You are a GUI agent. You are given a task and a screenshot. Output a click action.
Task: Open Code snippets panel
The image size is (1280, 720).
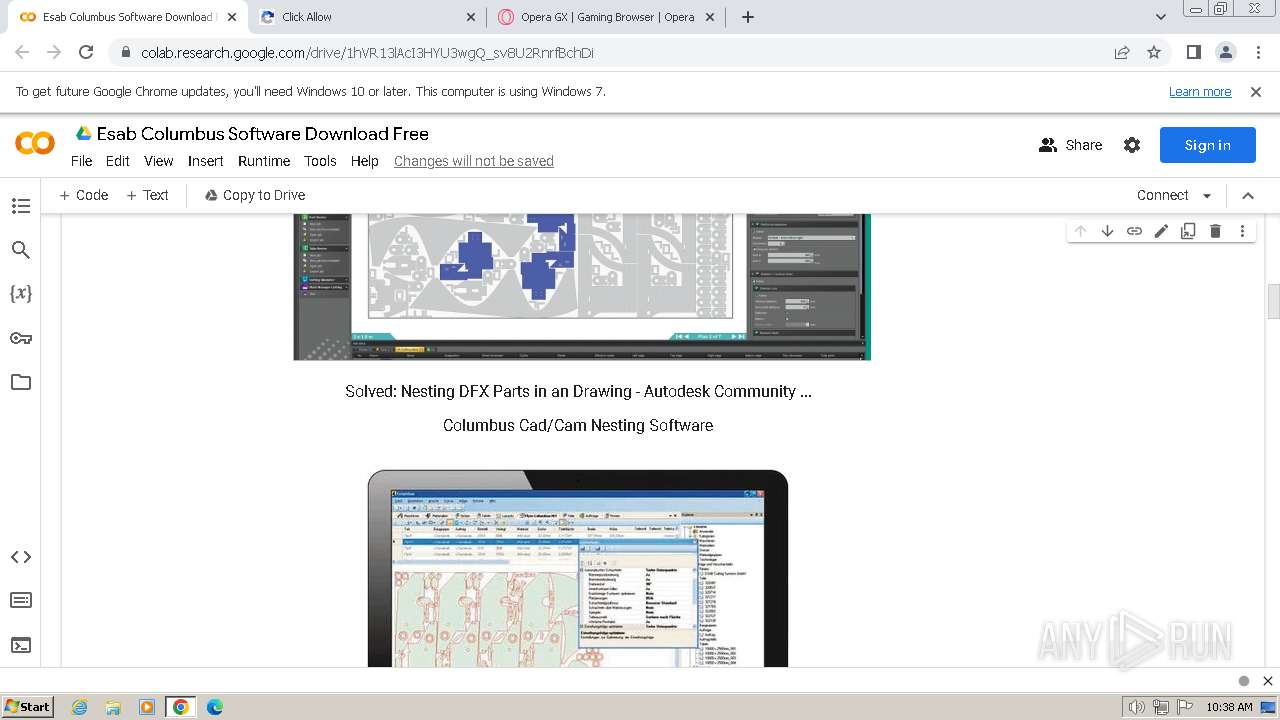(21, 557)
